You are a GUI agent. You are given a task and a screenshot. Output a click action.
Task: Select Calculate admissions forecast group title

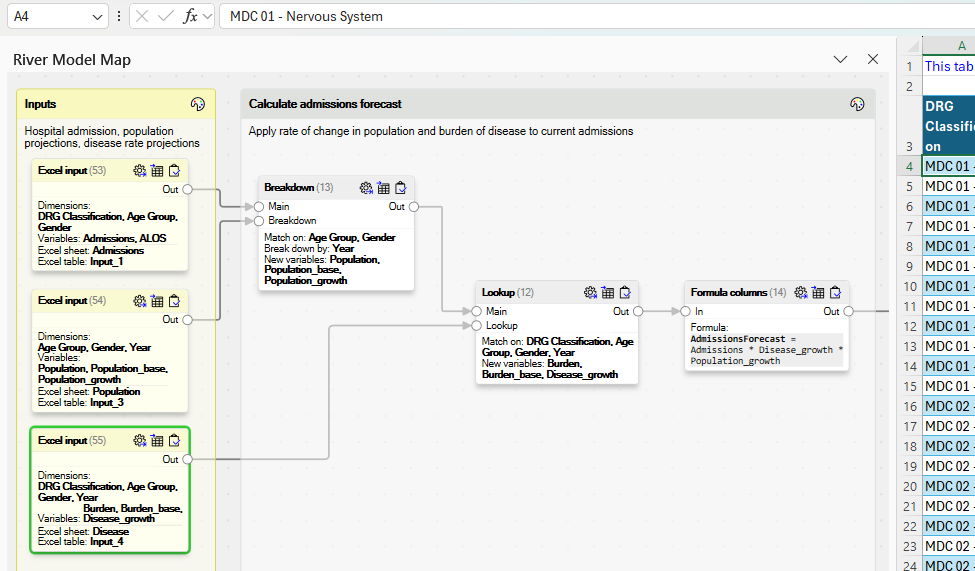click(x=325, y=104)
